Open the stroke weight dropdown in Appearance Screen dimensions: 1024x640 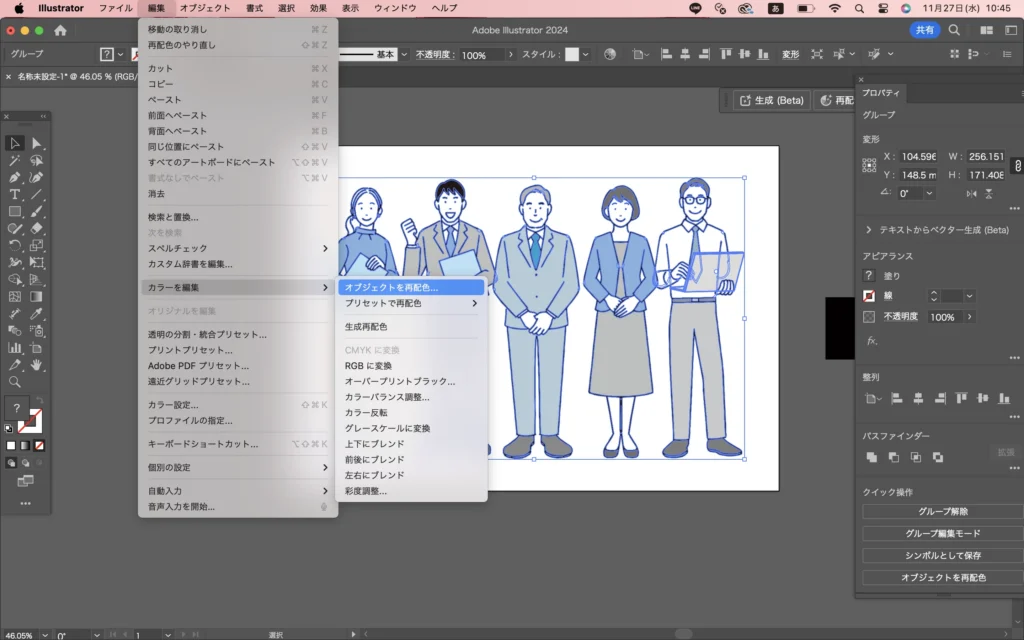point(969,296)
